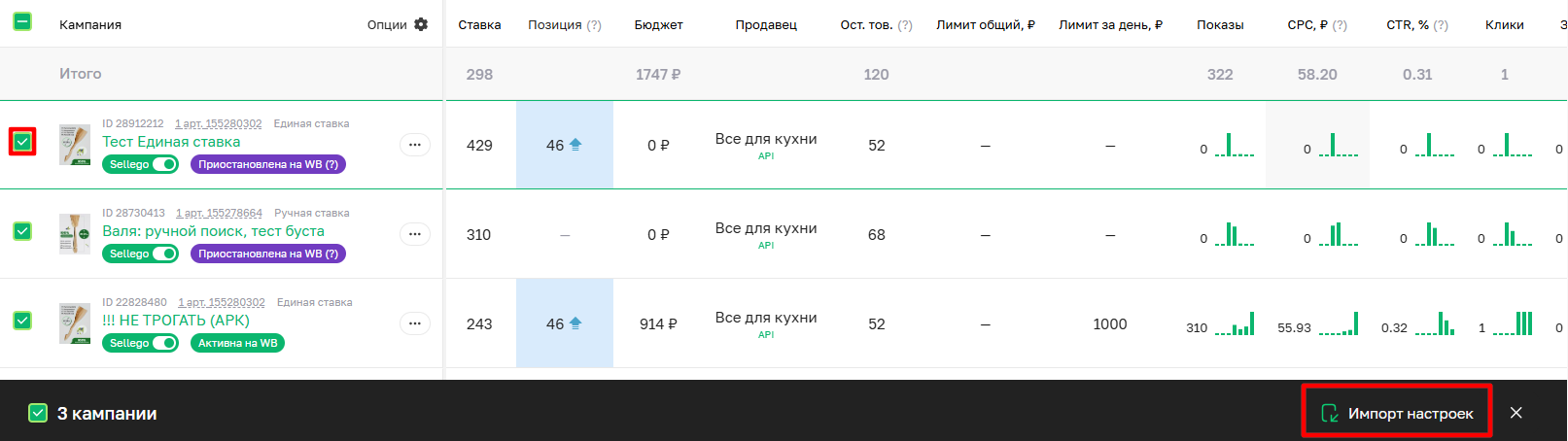1568x441 pixels.
Task: Open three-dot menu for Валя: ручной поиск
Action: (415, 234)
